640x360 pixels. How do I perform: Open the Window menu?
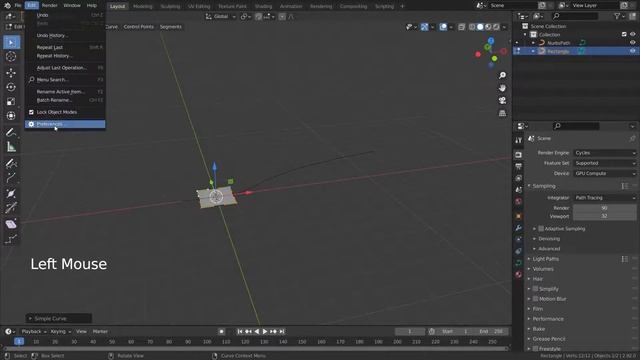[72, 5]
